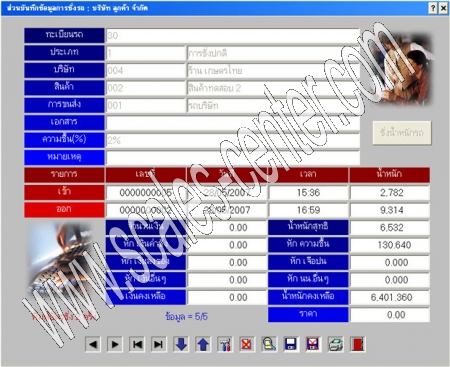Open the tools edit icon
Image resolution: width=450 pixels, height=367 pixels.
point(225,344)
